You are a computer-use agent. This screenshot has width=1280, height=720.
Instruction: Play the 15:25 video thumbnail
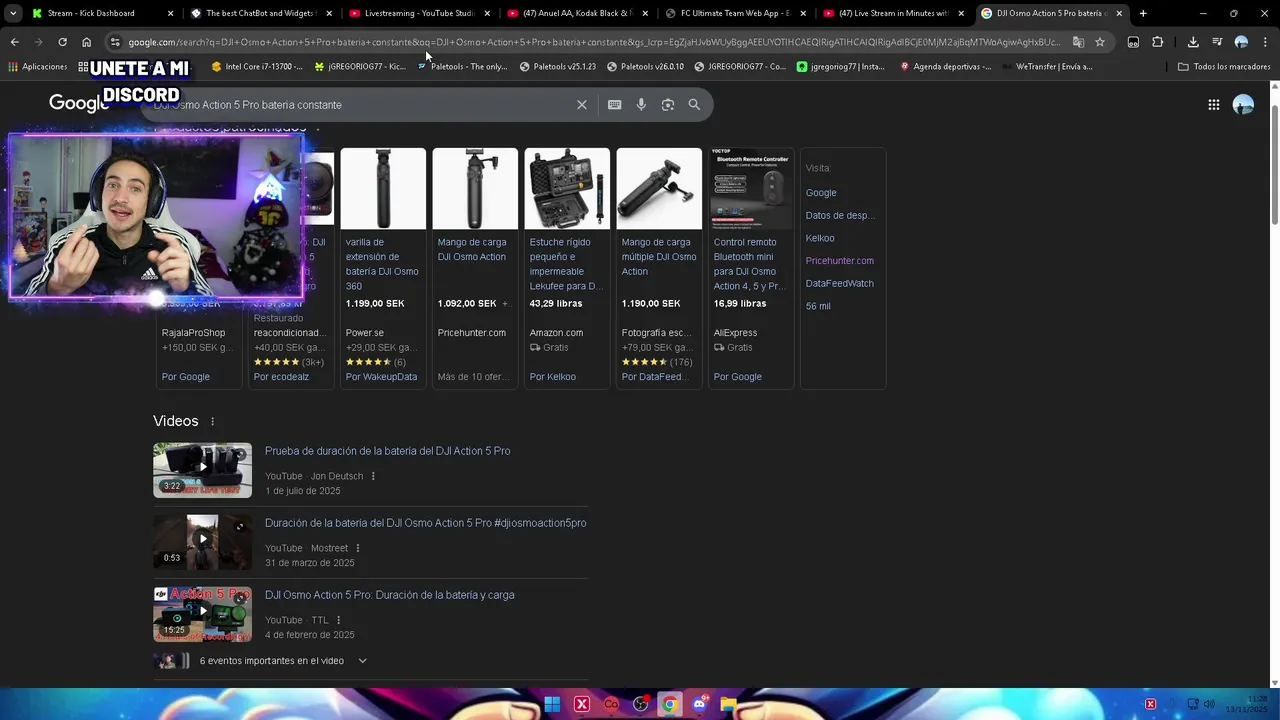(x=202, y=614)
